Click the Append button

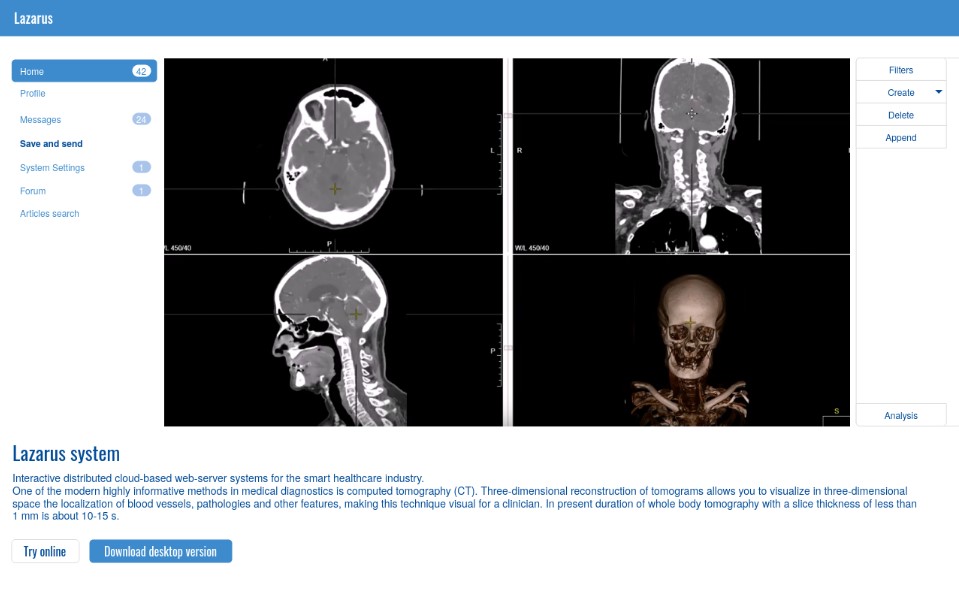coord(900,138)
